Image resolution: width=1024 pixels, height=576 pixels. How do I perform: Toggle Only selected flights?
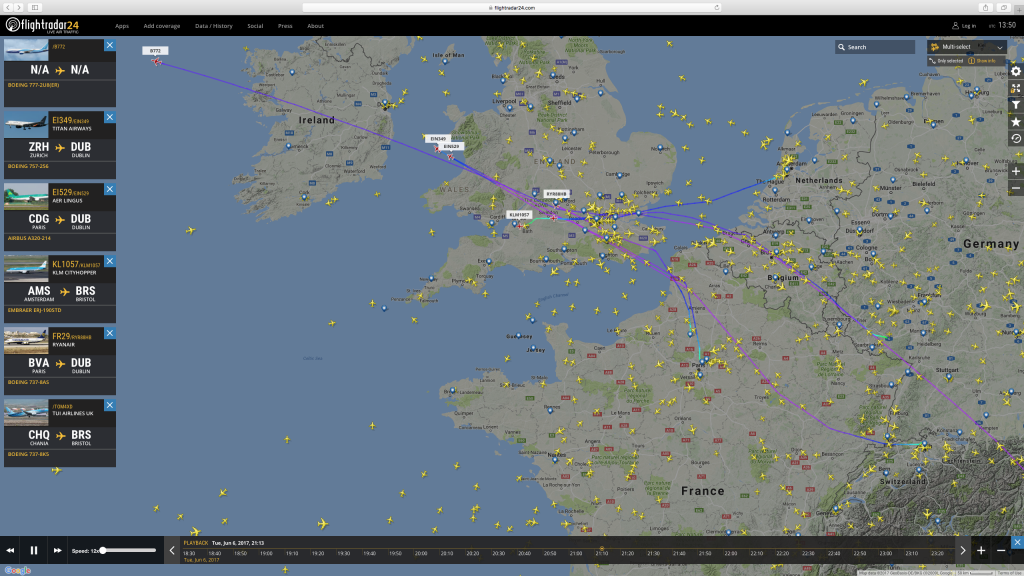pos(946,61)
